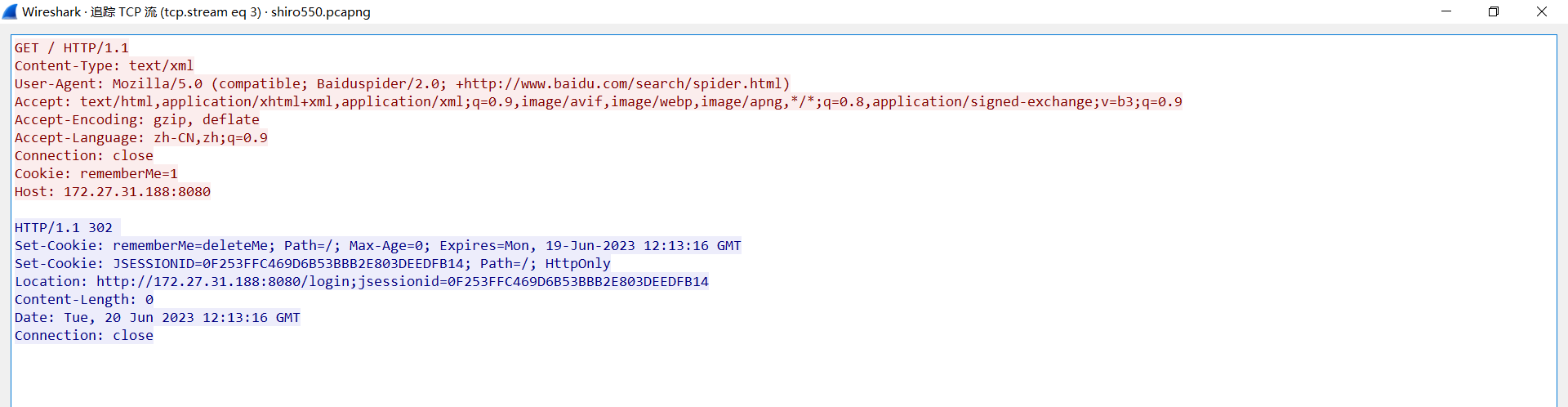The width and height of the screenshot is (1568, 407).
Task: Click the Accept: text/html header line
Action: pyautogui.click(x=598, y=102)
